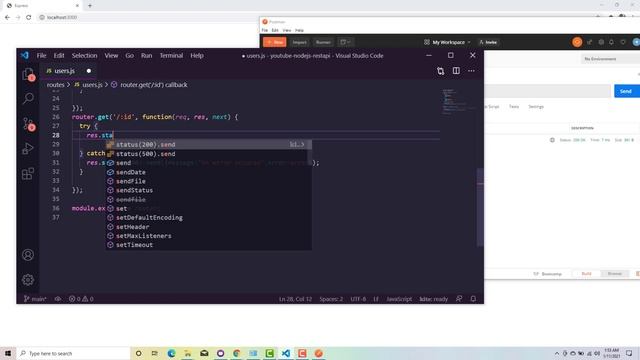This screenshot has width=640, height=360.
Task: Click the Send button in Postman
Action: point(626,91)
